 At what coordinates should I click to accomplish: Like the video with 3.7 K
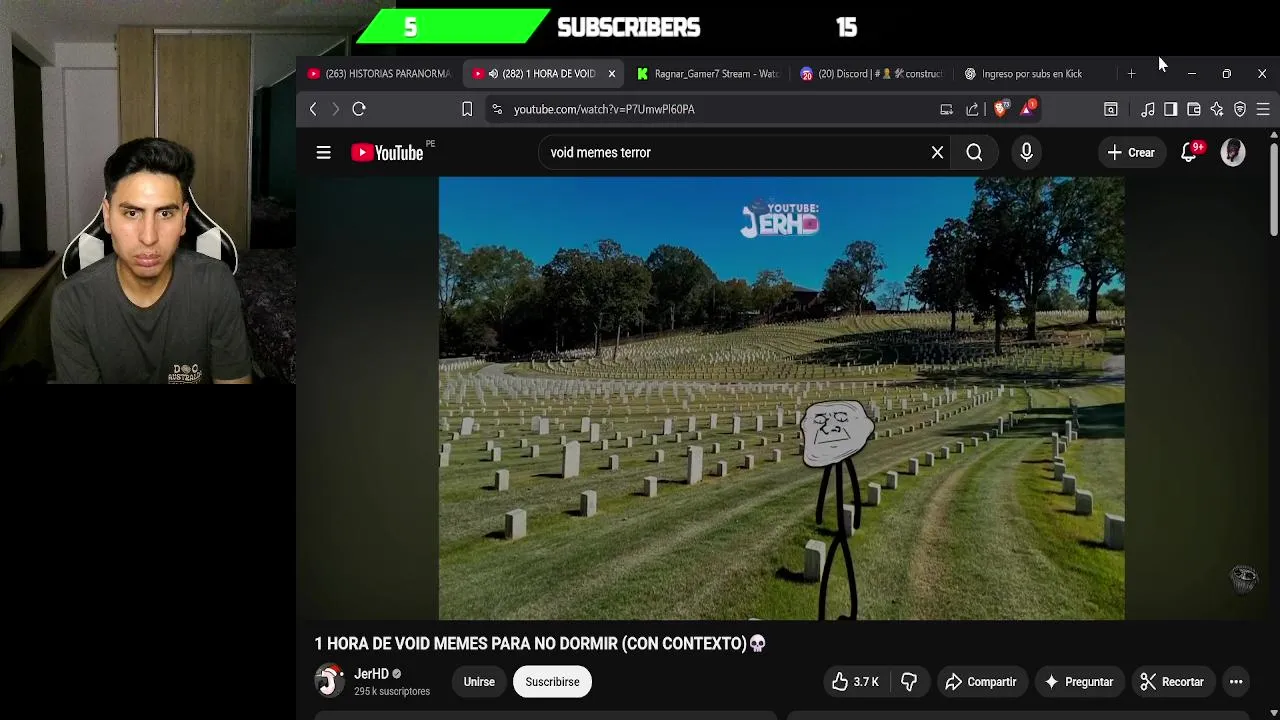tap(855, 682)
